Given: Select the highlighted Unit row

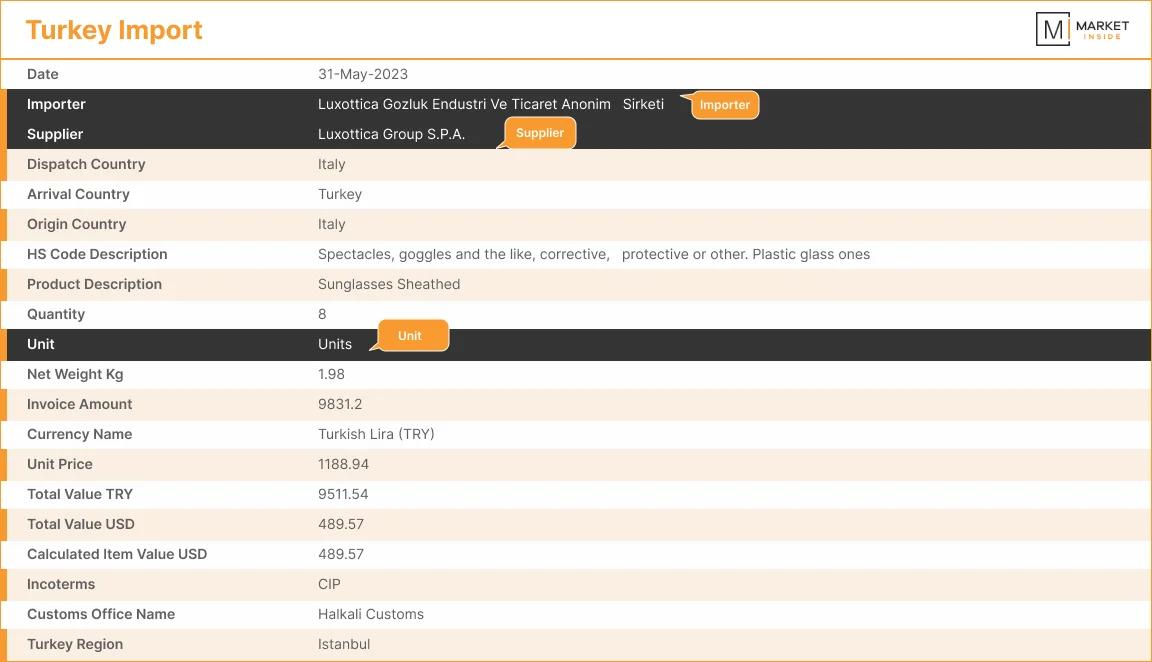Looking at the screenshot, I should (x=576, y=344).
